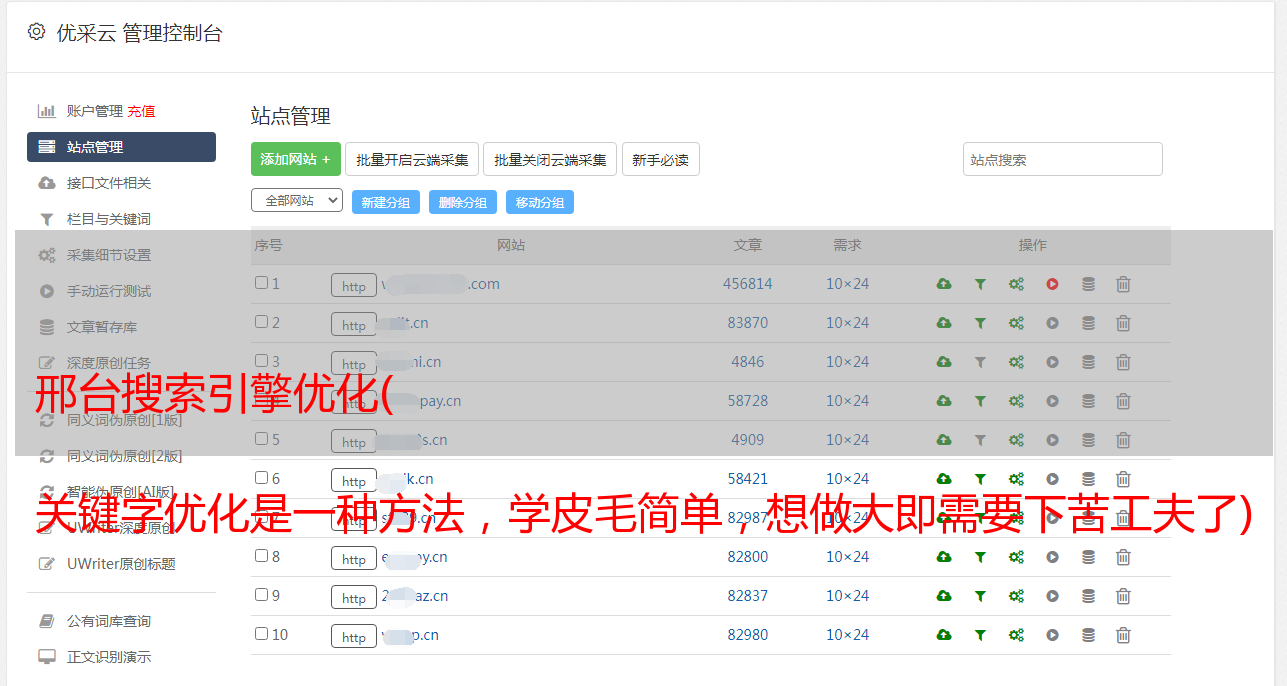Viewport: 1287px width, 686px height.
Task: Click the play icon in row 6
Action: coord(1052,479)
